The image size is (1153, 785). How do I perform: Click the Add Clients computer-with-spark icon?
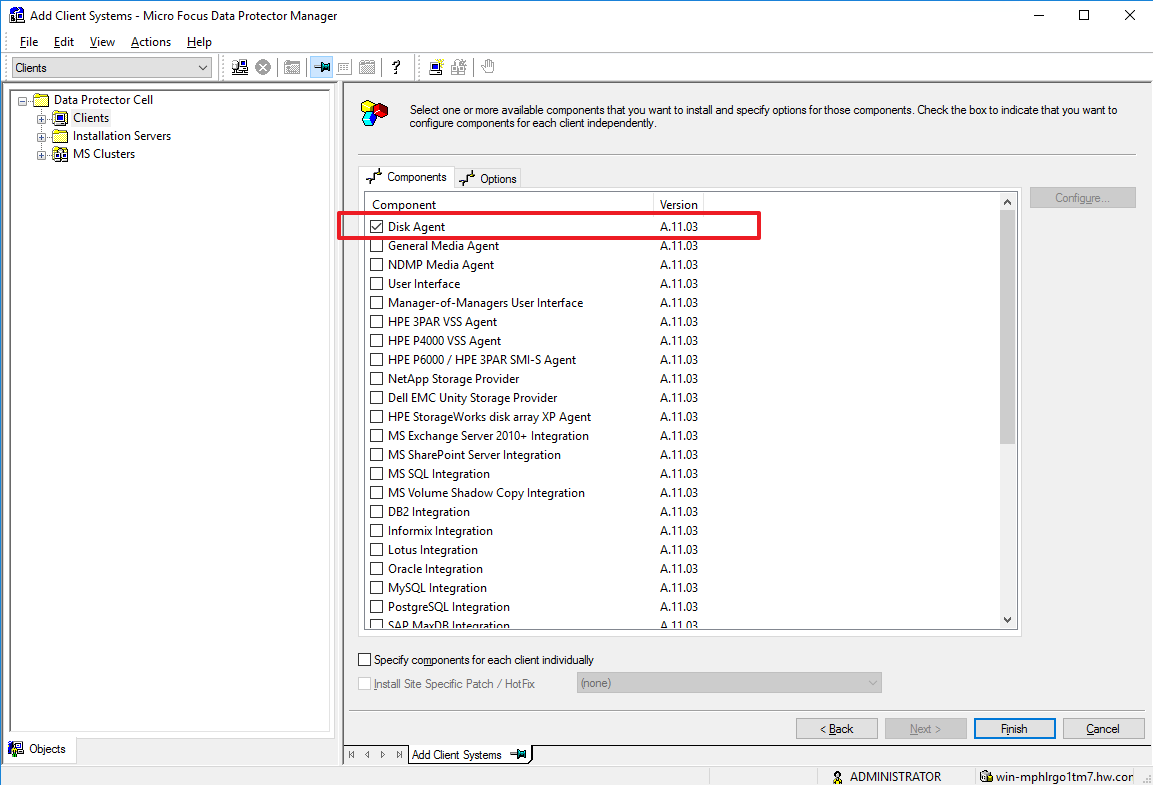pyautogui.click(x=436, y=68)
